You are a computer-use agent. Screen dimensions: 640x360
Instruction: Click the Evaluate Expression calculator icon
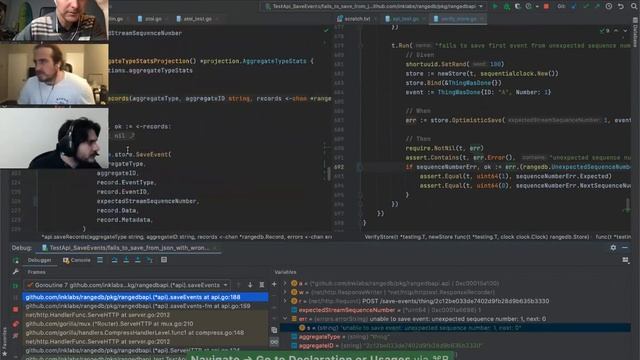point(164,260)
